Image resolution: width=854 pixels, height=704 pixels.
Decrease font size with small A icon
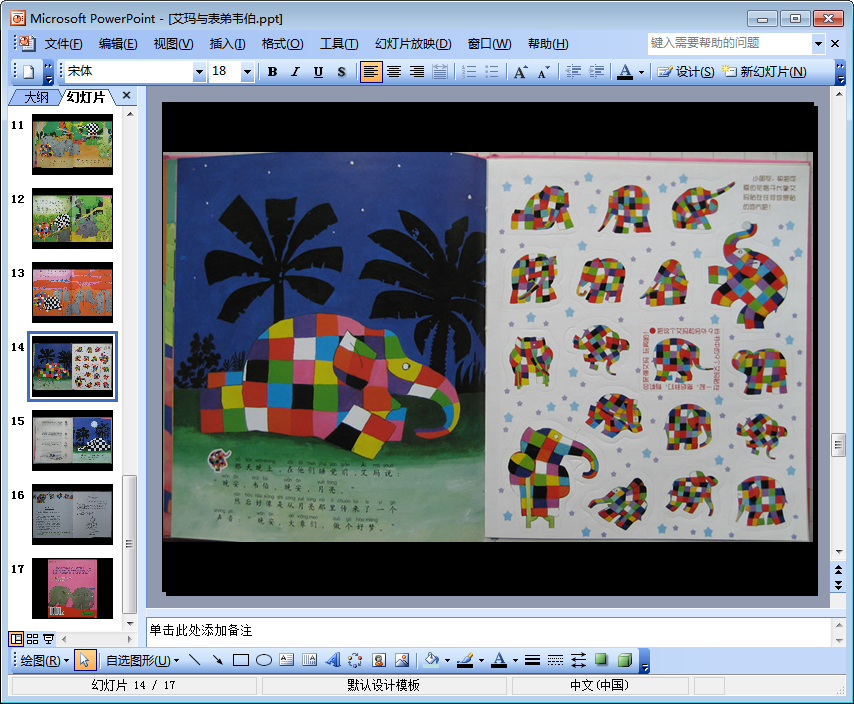543,72
